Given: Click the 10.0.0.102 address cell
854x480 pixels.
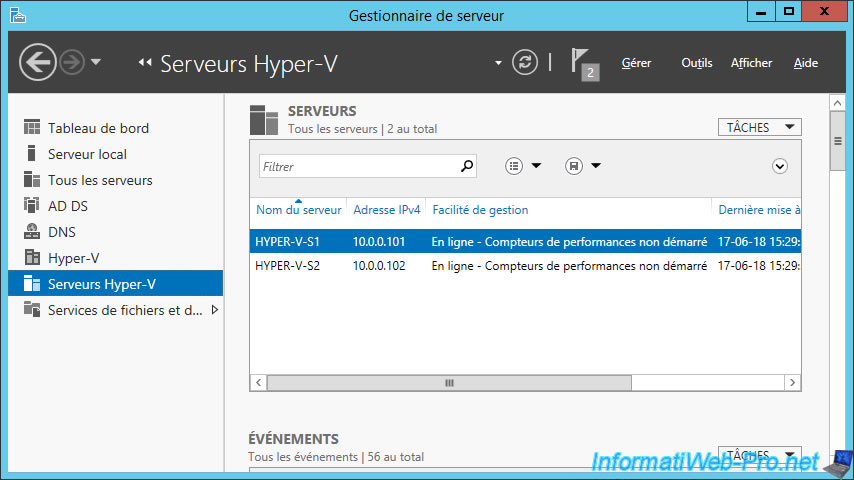Looking at the screenshot, I should (x=379, y=265).
